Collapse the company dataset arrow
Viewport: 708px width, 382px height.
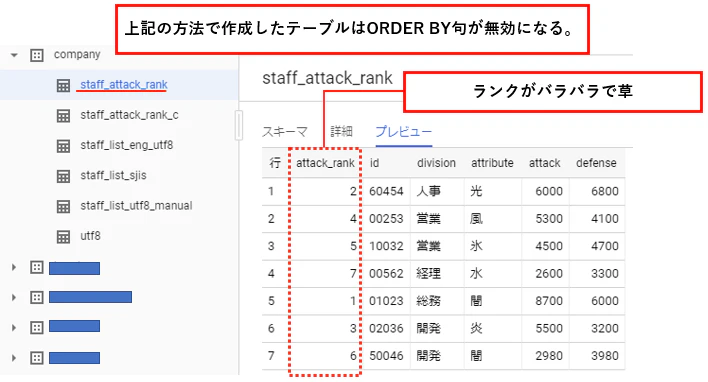coord(14,55)
